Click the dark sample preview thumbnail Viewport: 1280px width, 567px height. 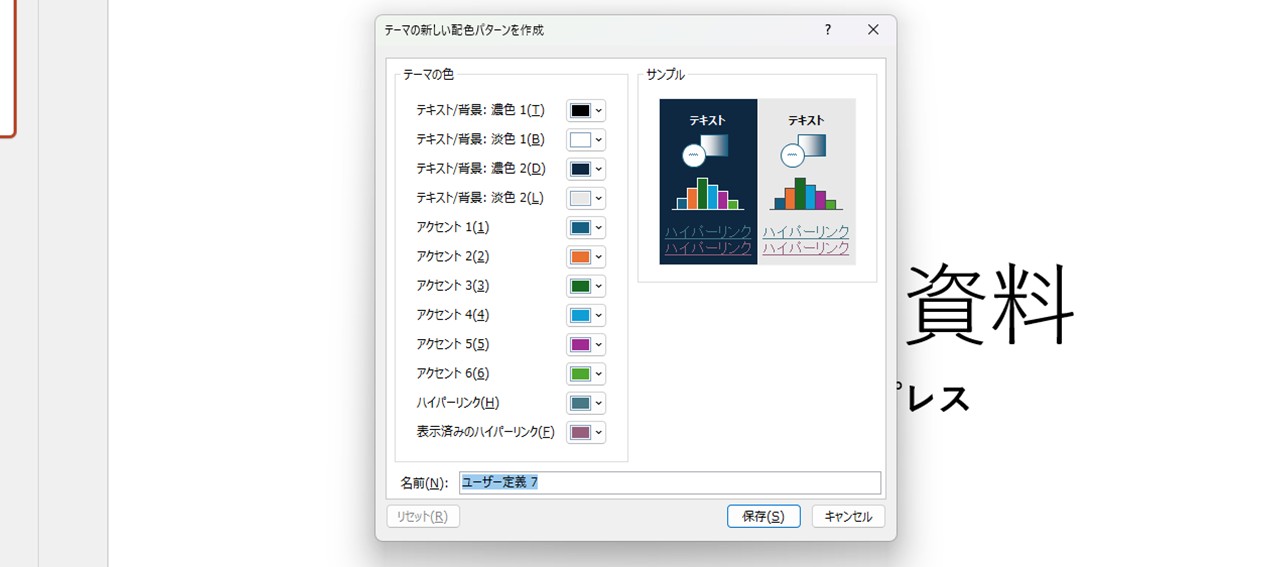(x=708, y=180)
